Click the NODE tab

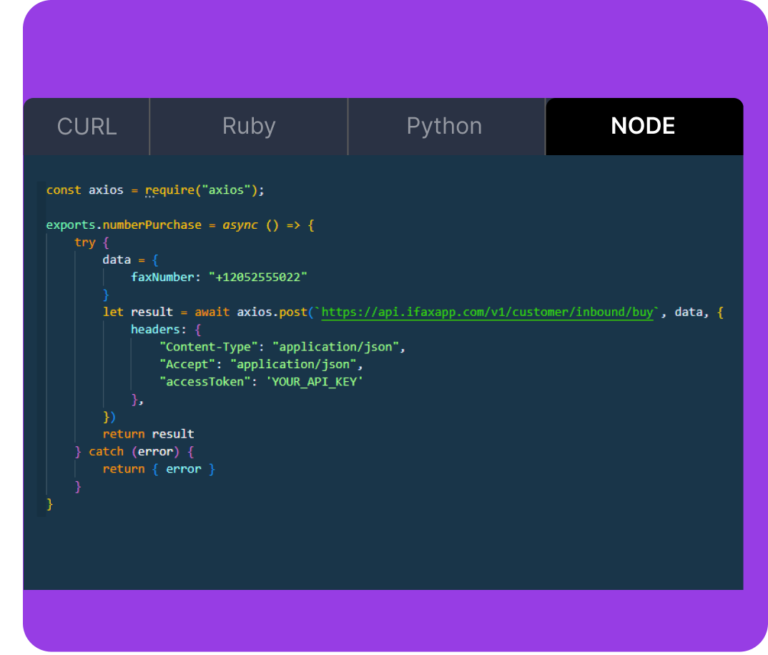(x=643, y=127)
